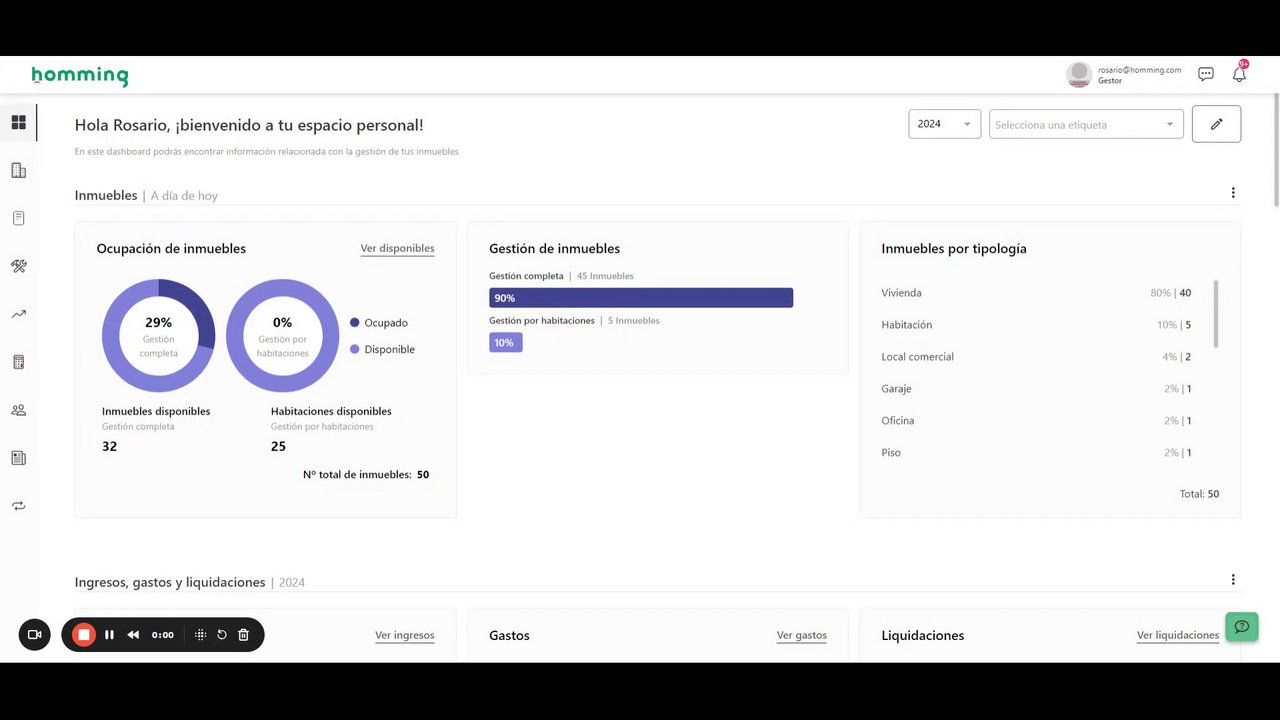
Task: Click Ver disponibles link
Action: pyautogui.click(x=397, y=248)
